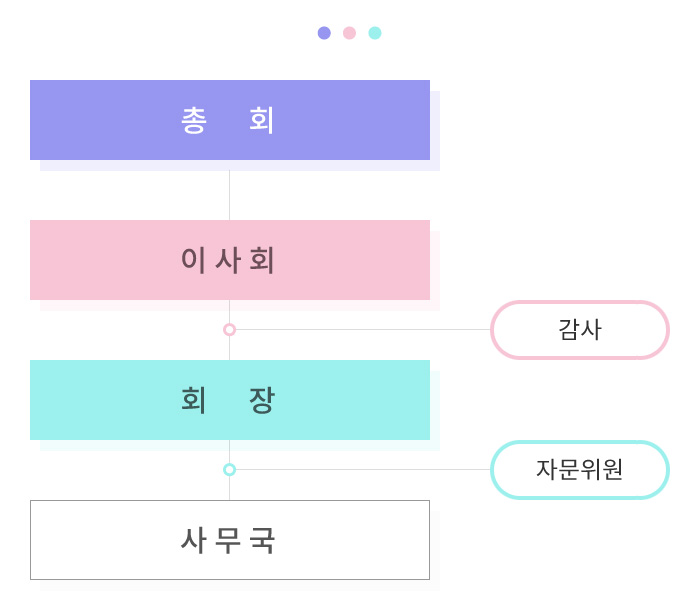
Task: Click the 이 character in the pink box
Action: pos(194,260)
